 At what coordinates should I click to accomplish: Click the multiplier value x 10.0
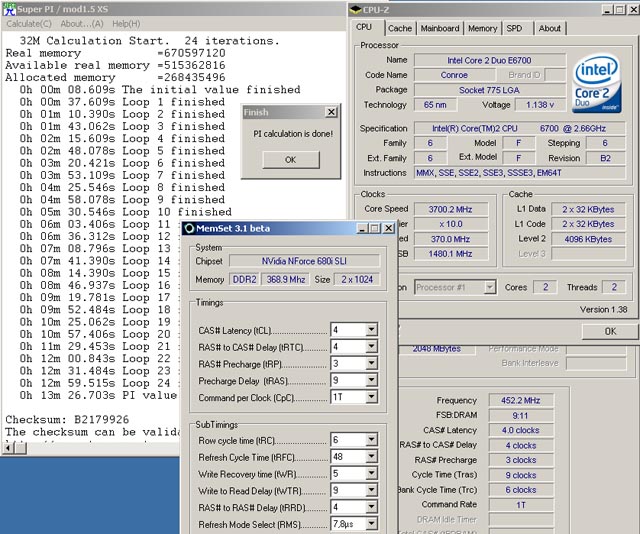451,224
